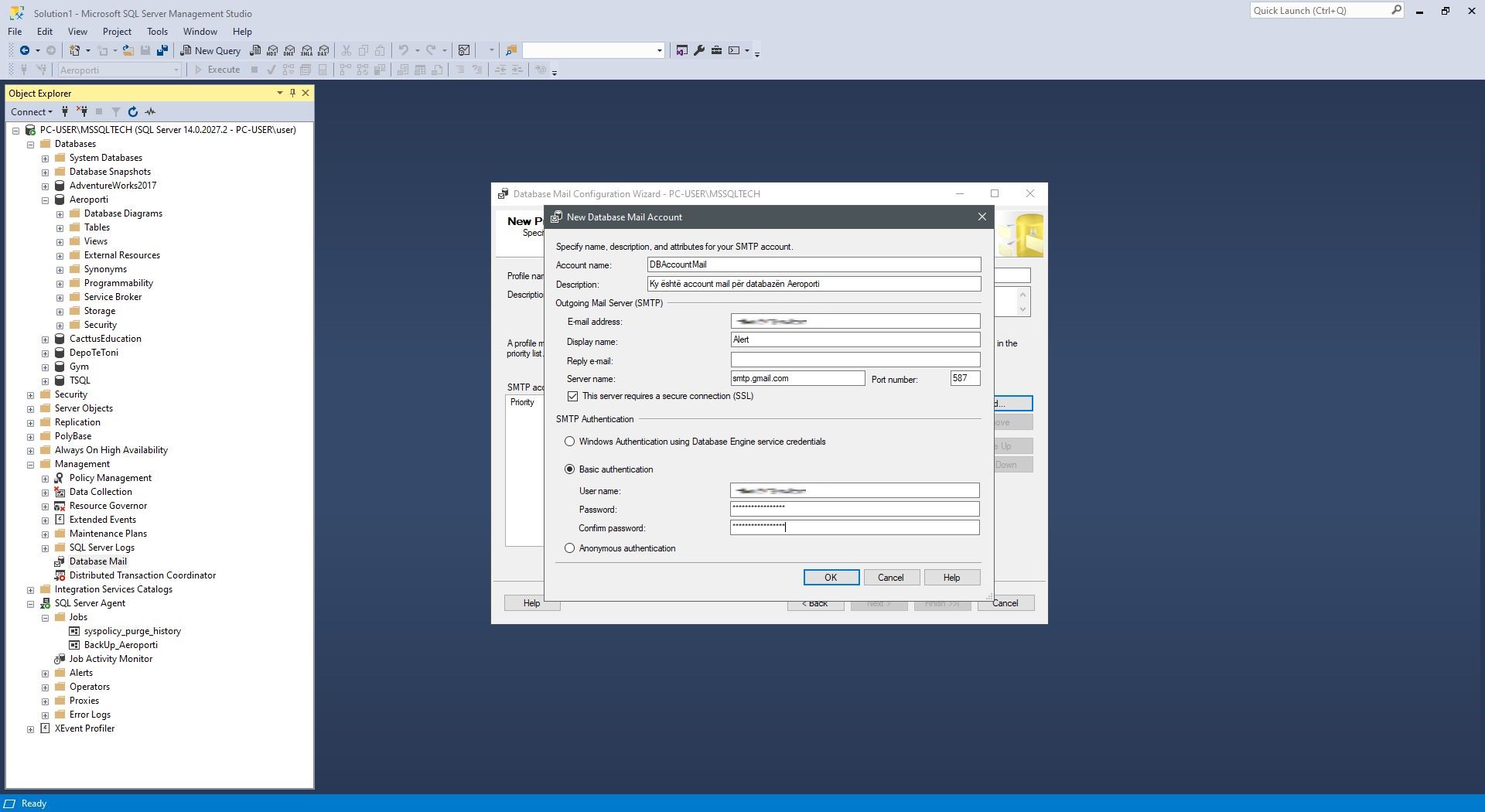1485x812 pixels.
Task: Expand the Always On High Availability node
Action: (x=30, y=451)
